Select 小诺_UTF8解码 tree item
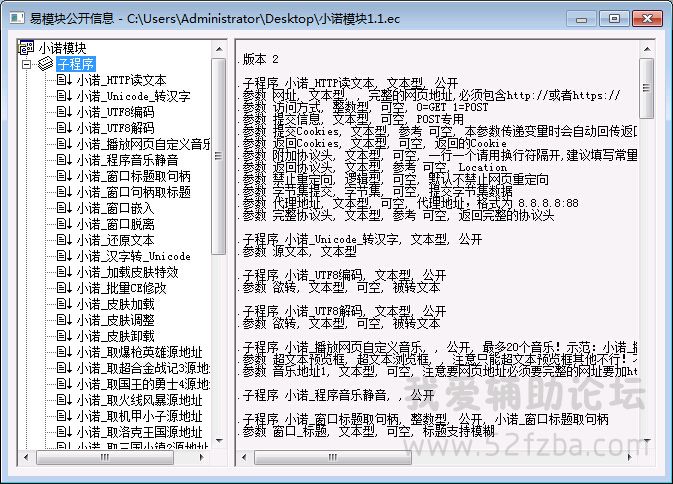Viewport: 673px width, 484px height. (115, 128)
